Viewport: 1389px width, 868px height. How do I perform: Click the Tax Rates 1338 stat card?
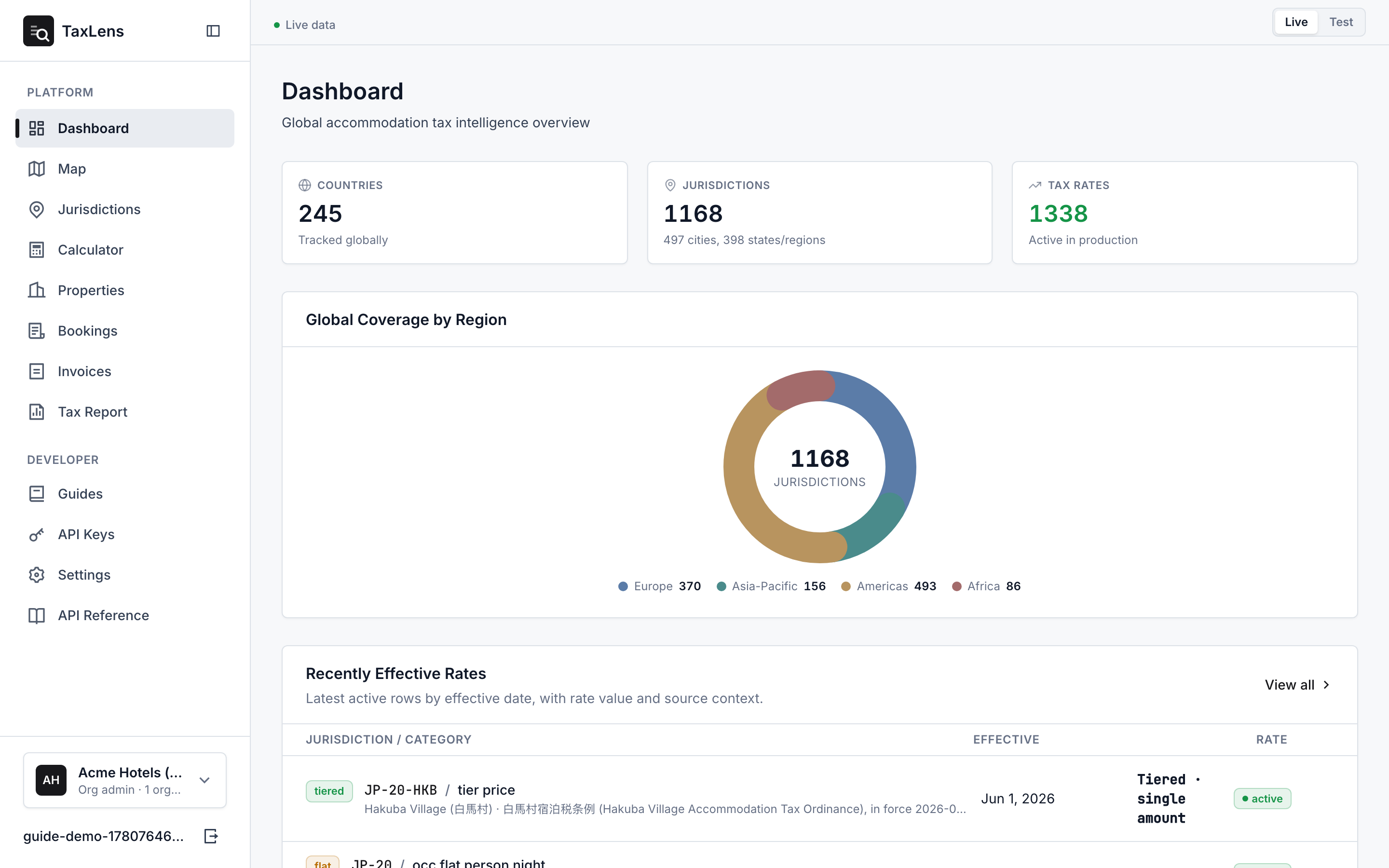pos(1185,212)
